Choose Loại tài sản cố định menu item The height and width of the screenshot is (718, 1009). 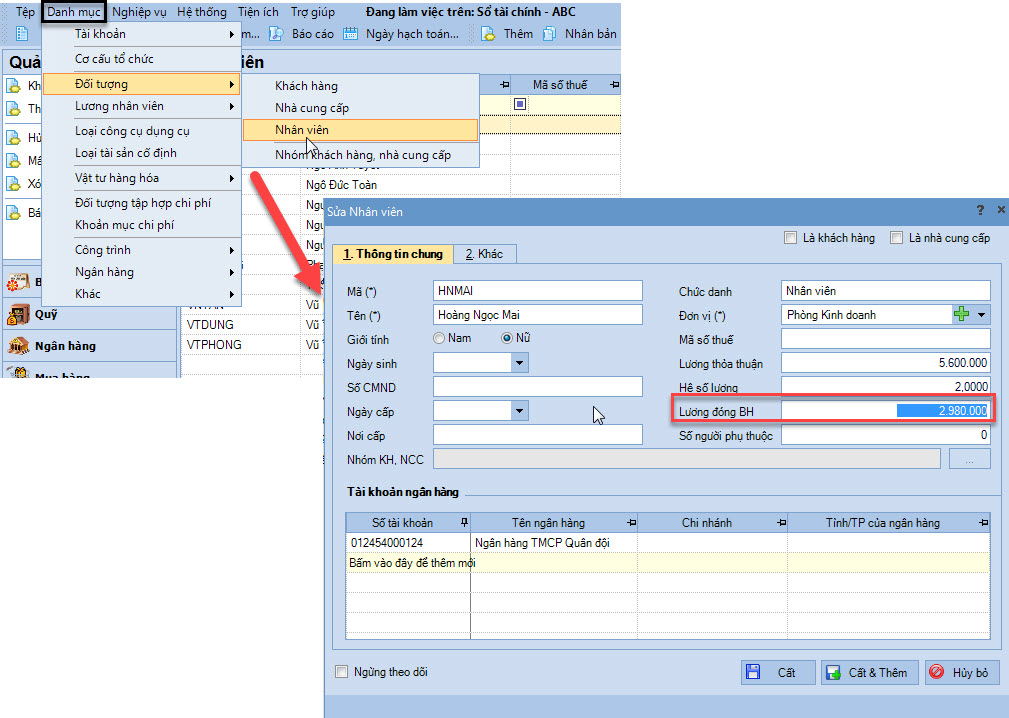click(x=142, y=153)
